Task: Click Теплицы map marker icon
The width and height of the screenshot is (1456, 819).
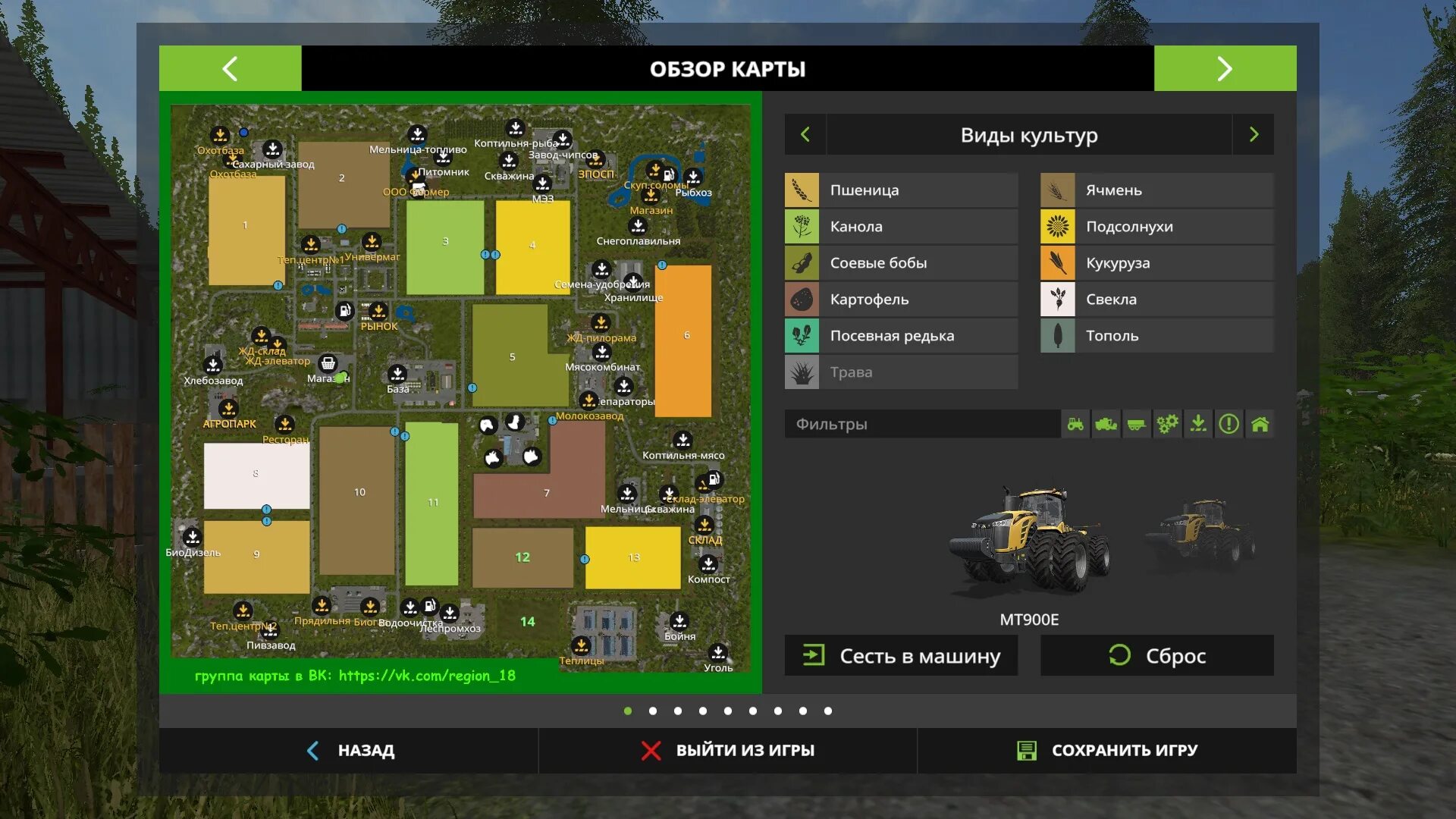Action: (x=582, y=645)
